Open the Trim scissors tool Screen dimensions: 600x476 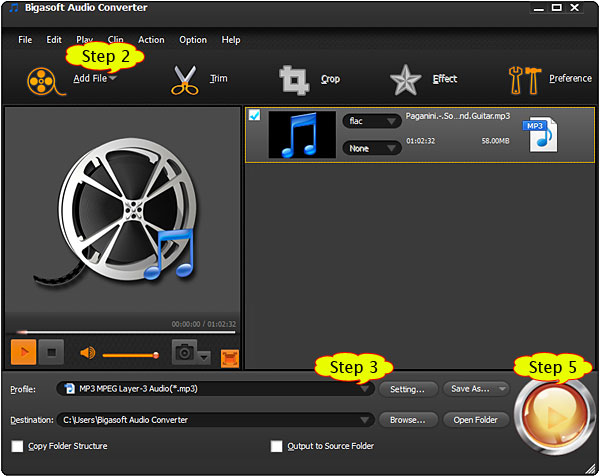pyautogui.click(x=185, y=80)
